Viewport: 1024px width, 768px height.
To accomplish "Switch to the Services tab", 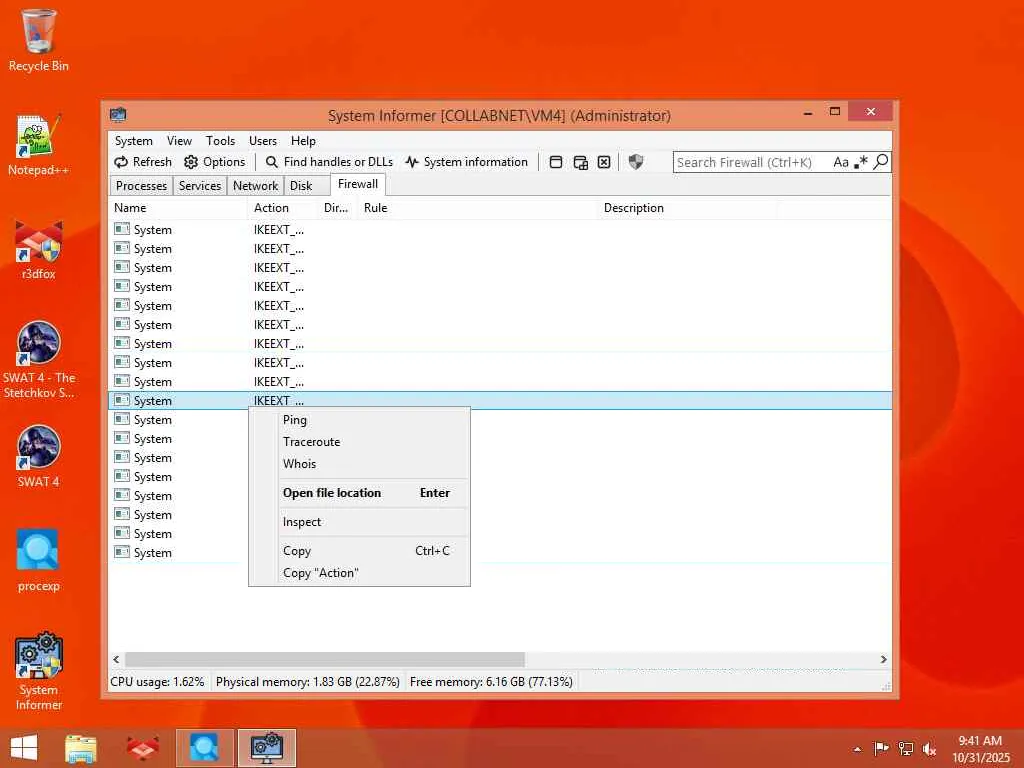I will click(200, 185).
